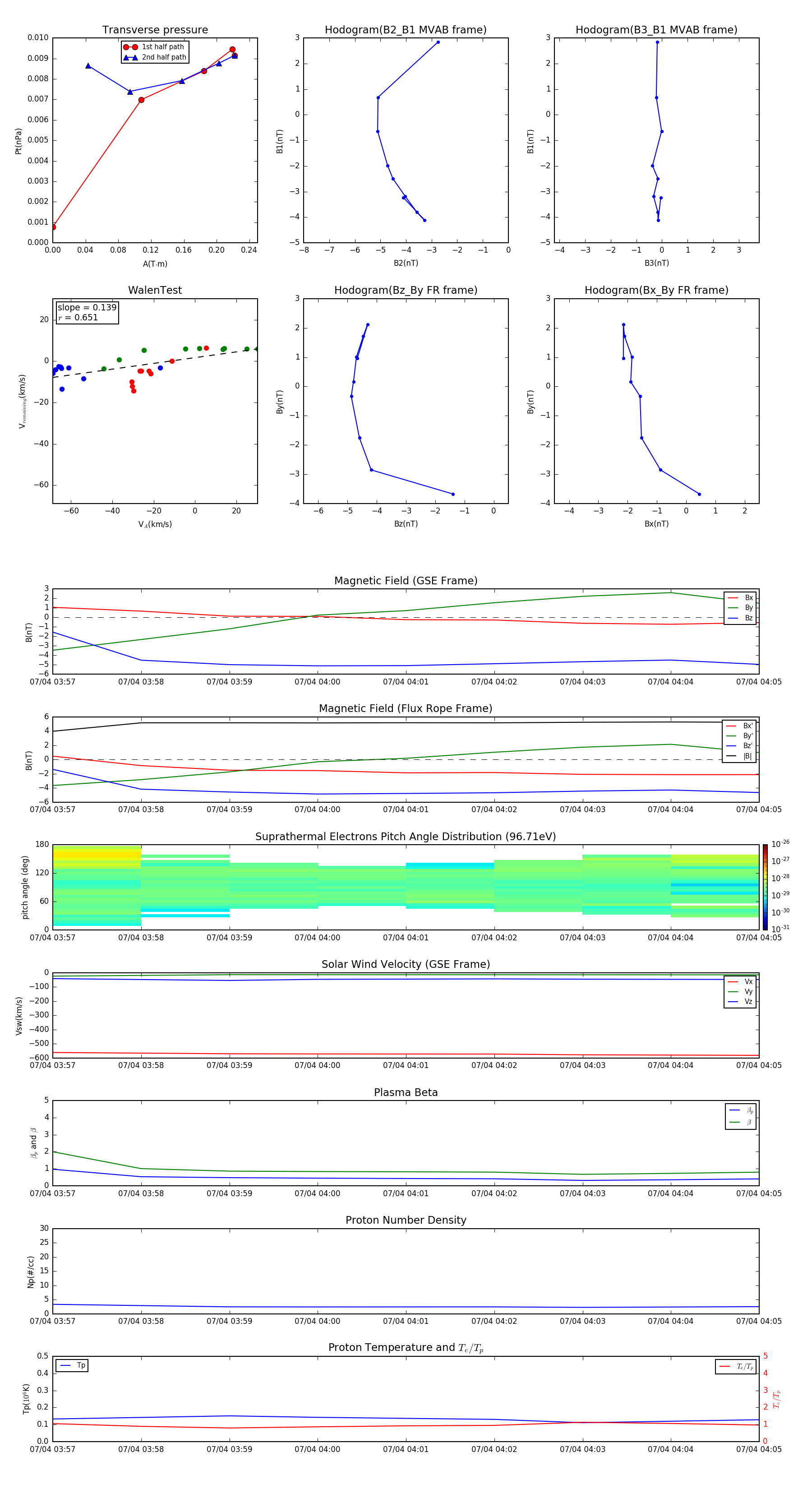The height and width of the screenshot is (1489, 812).
Task: Select the Bz' entry in Flux Rope legend
Action: (740, 746)
